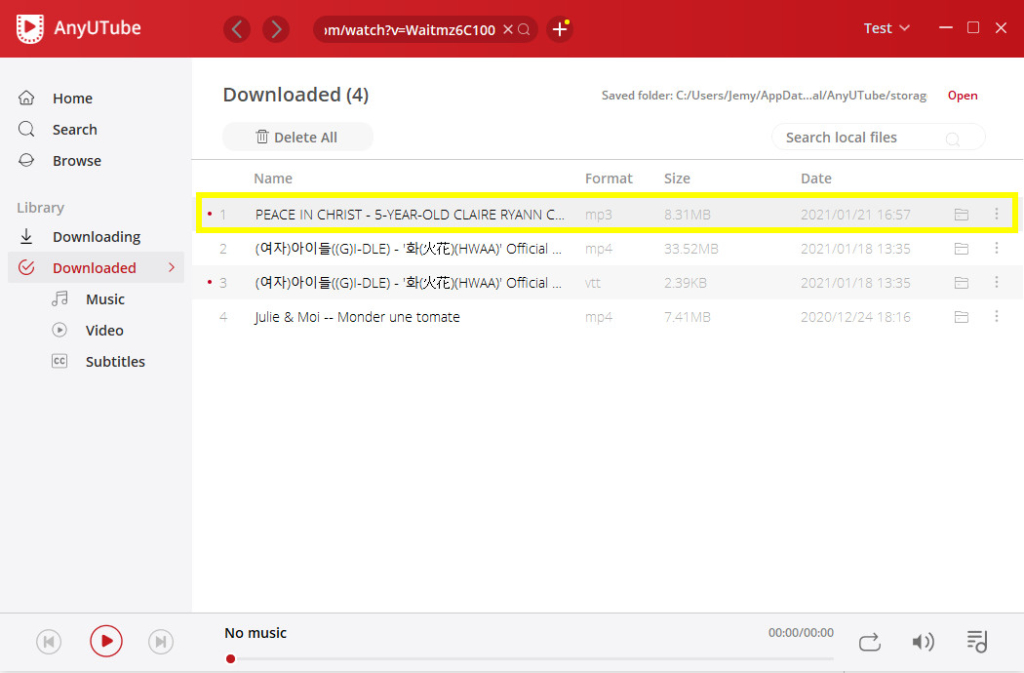Clear the URL with the X icon
Viewport: 1024px width, 673px height.
507,29
